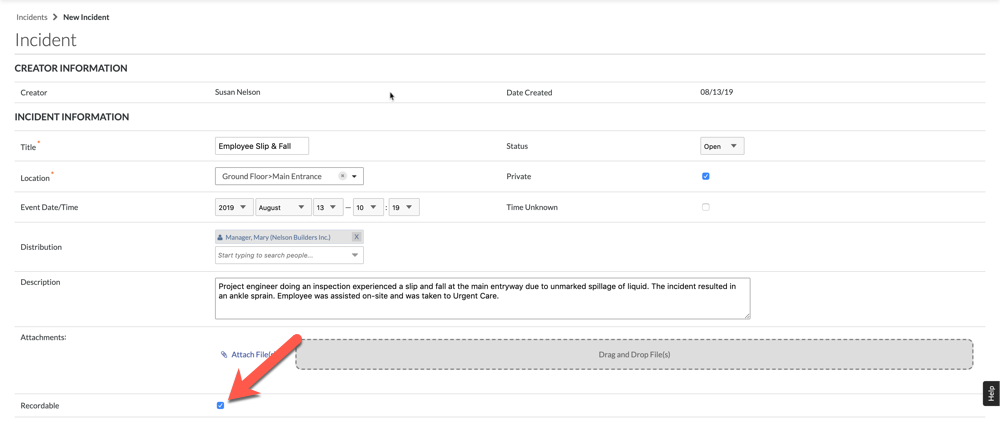Open the event hour dropdown showing 10

tap(367, 207)
